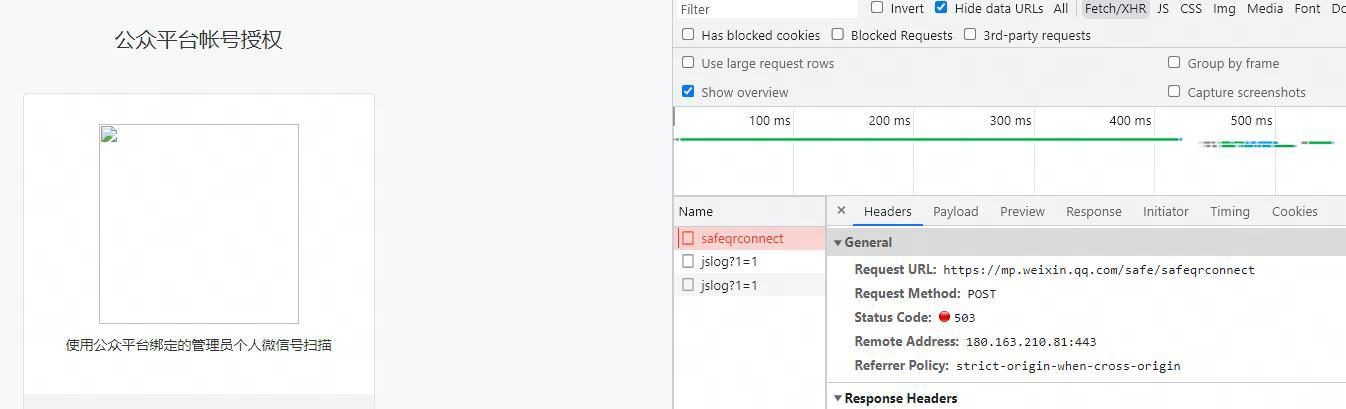Click the 公众平台帐号授权 page heading
Viewport: 1346px width, 409px height.
(198, 40)
